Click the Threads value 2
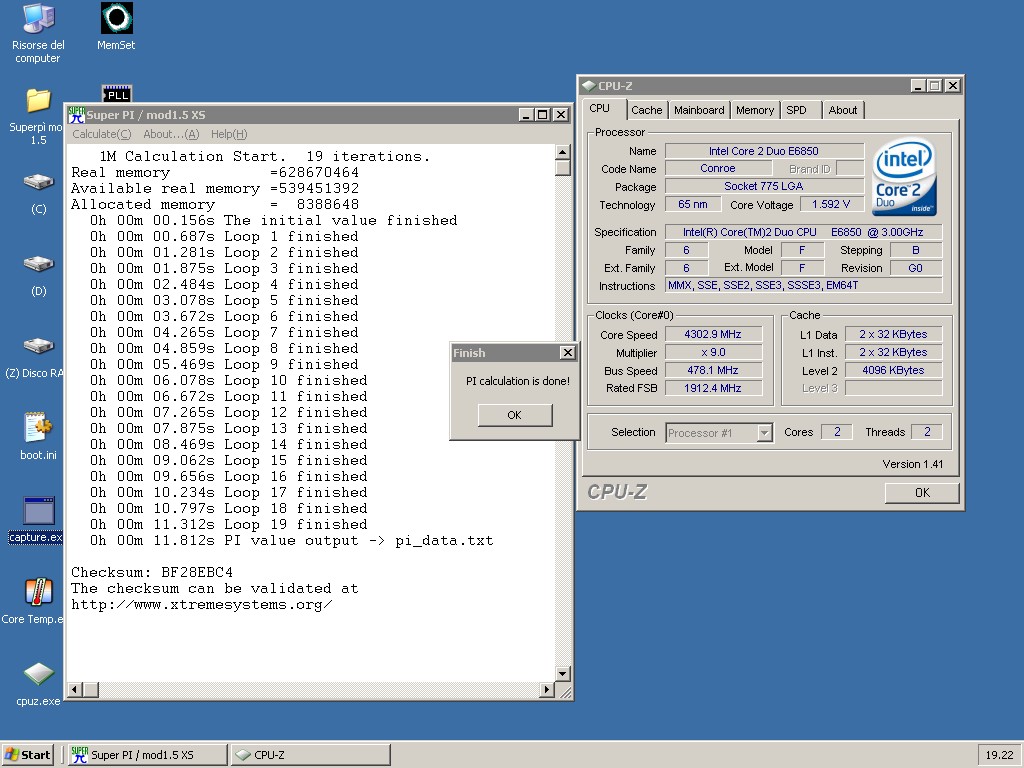This screenshot has width=1024, height=768. click(927, 432)
